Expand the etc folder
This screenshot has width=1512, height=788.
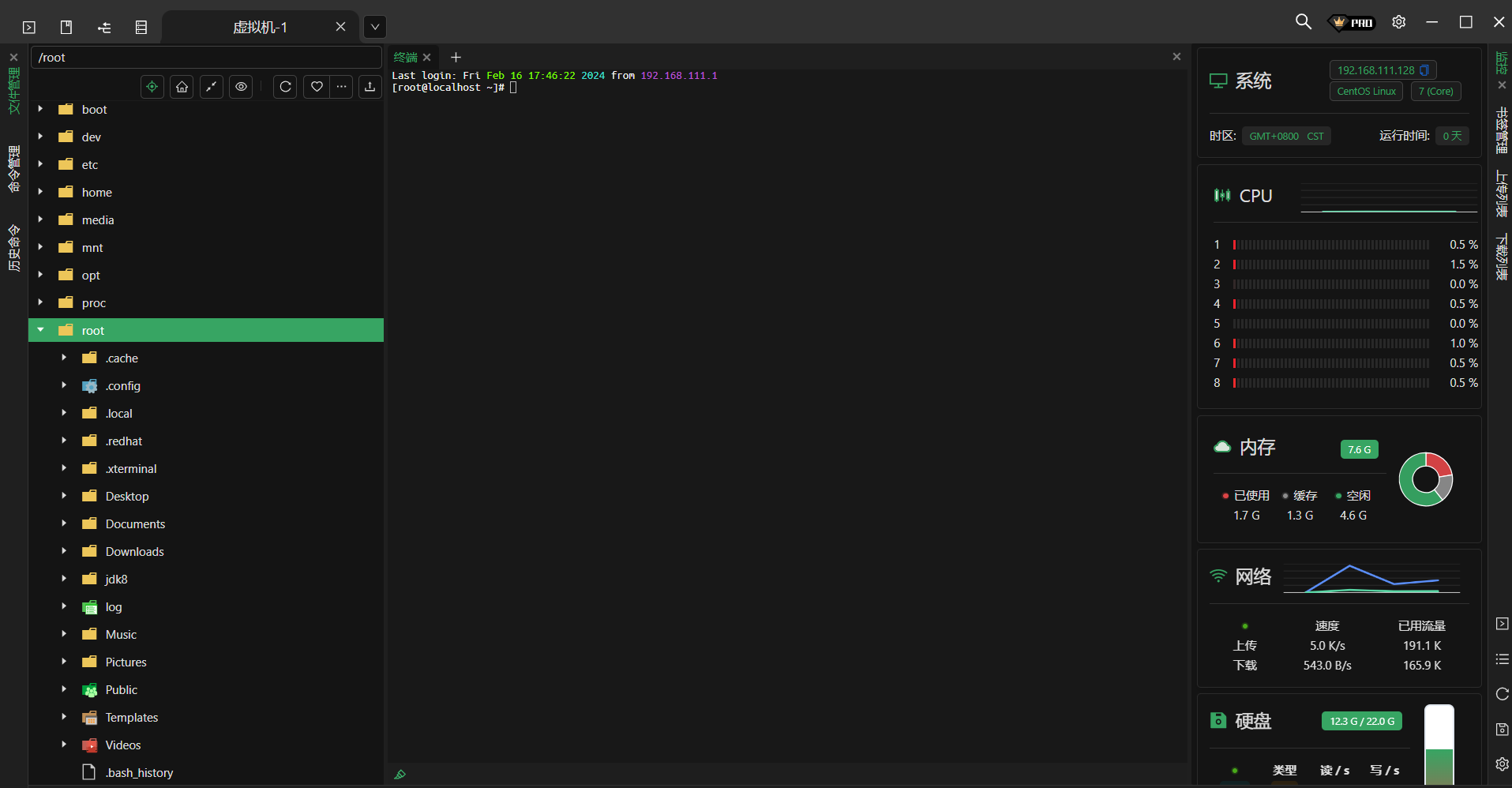[41, 164]
